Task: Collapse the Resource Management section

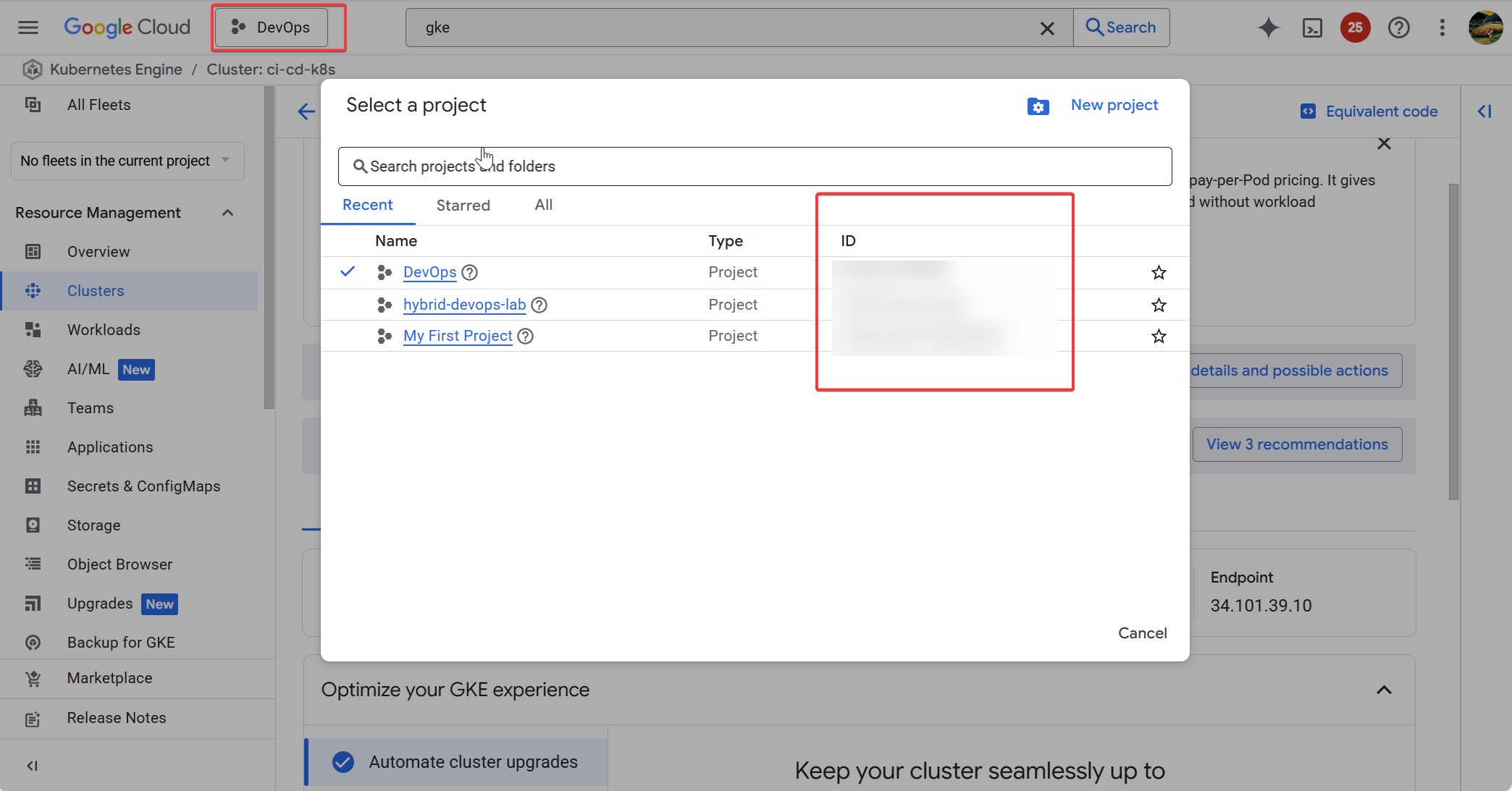Action: 227,213
